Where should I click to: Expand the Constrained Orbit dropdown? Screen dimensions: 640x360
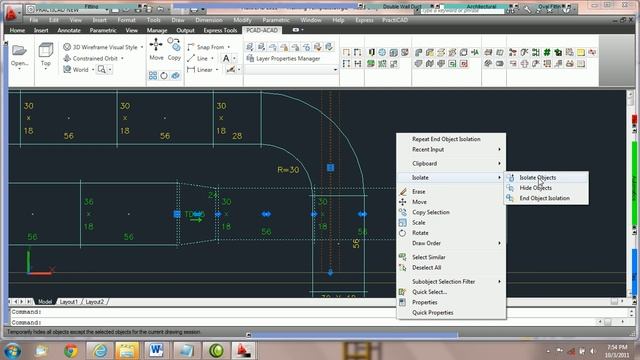click(122, 58)
